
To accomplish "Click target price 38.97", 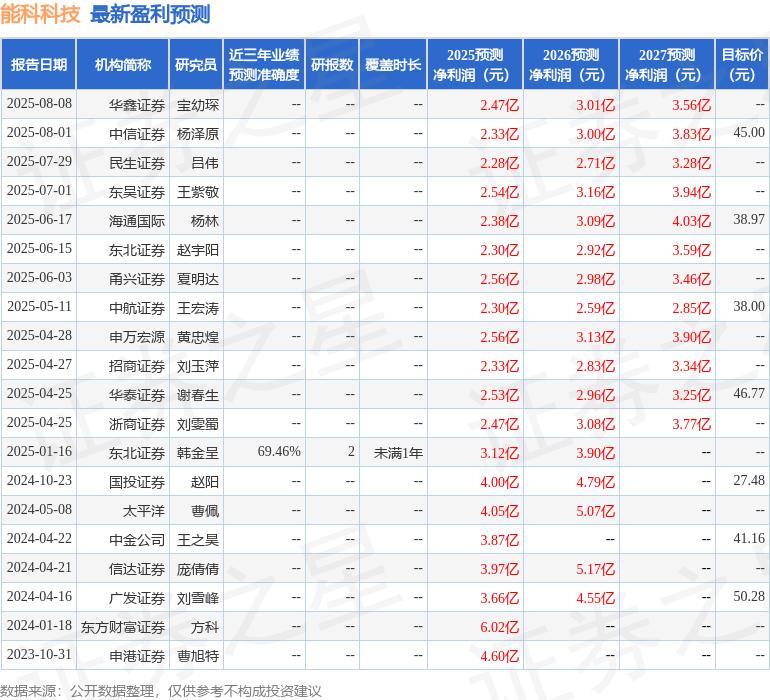I will tap(749, 220).
